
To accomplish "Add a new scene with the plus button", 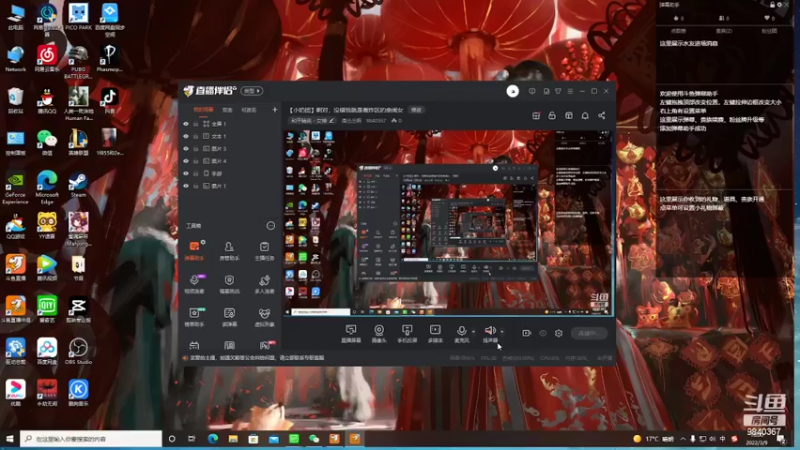I will (274, 110).
